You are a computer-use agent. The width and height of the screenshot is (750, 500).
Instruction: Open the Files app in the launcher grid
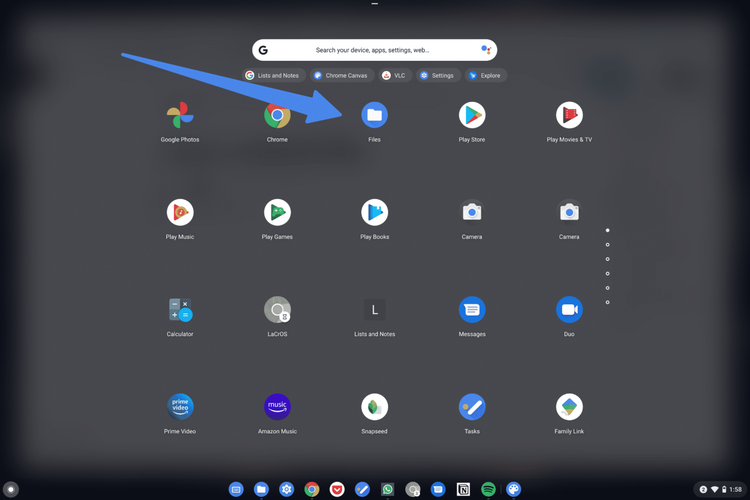[375, 115]
